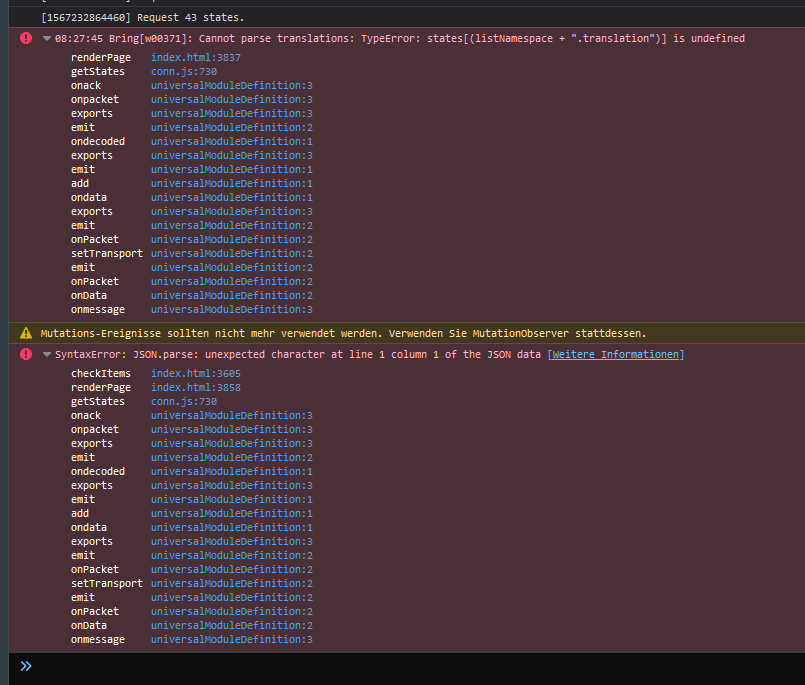Open the onmessage source link in the Bring trace
This screenshot has width=805, height=685.
pos(232,309)
